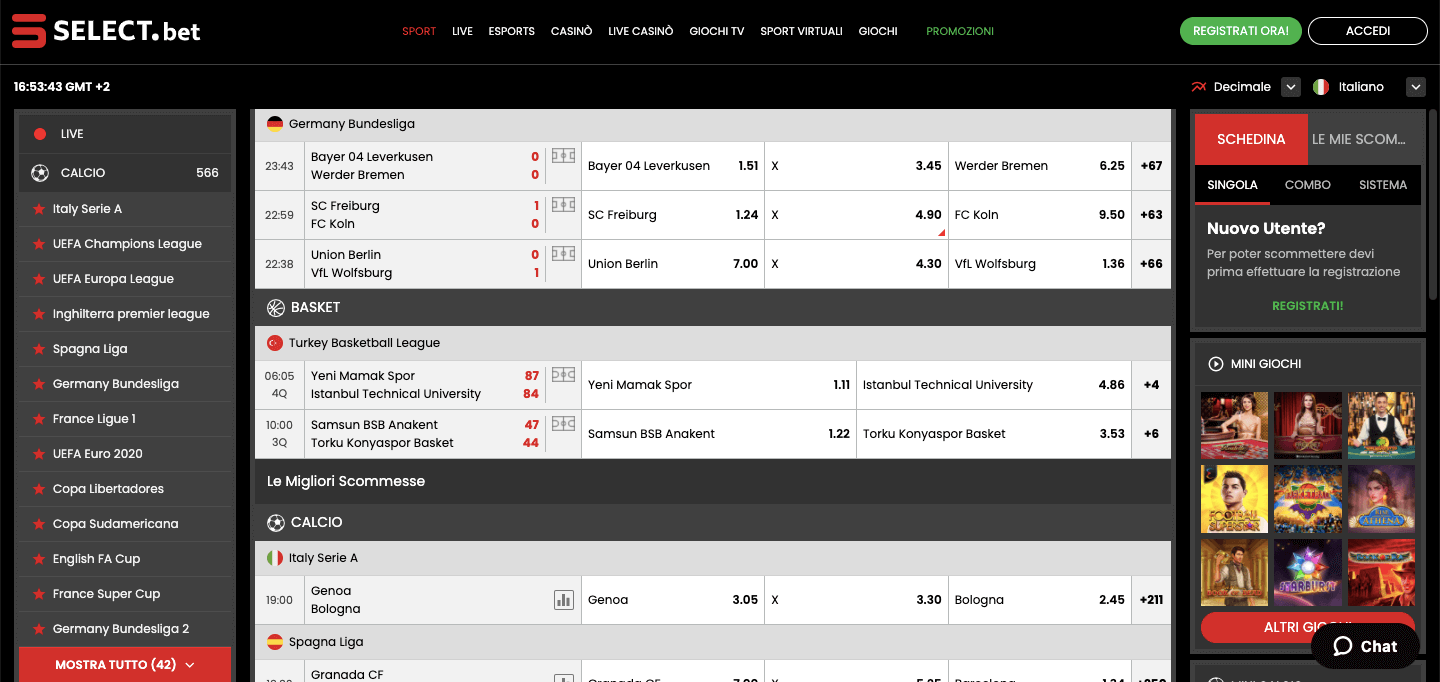This screenshot has height=682, width=1440.
Task: Click the statistics chart icon for Genoa Bologna
Action: coord(564,599)
